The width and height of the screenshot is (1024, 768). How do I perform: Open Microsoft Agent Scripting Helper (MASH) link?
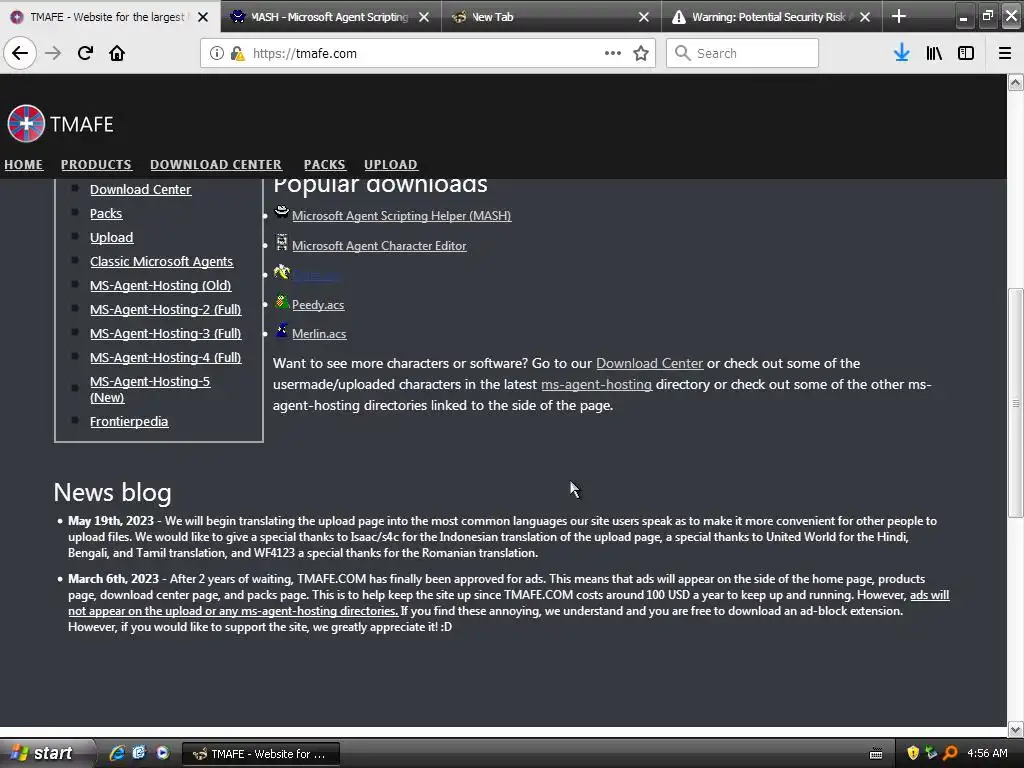[x=402, y=216]
